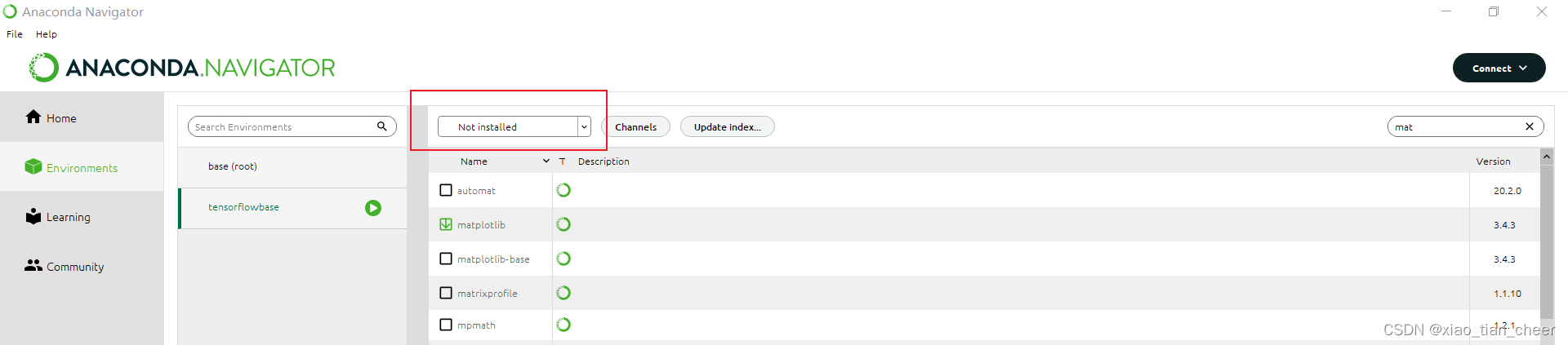Click the automat package name
The width and height of the screenshot is (1568, 345).
[x=476, y=191]
